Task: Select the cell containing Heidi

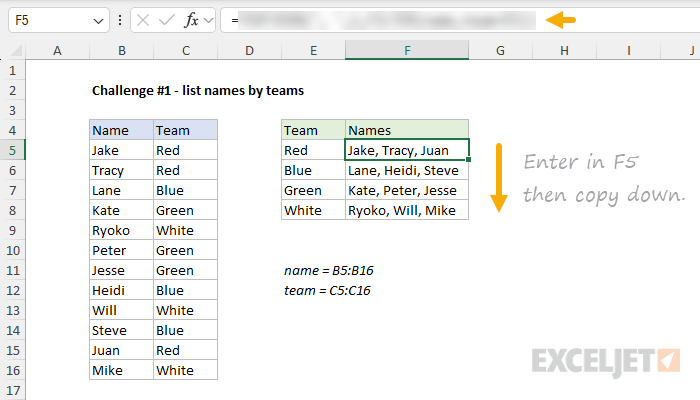Action: [x=121, y=291]
